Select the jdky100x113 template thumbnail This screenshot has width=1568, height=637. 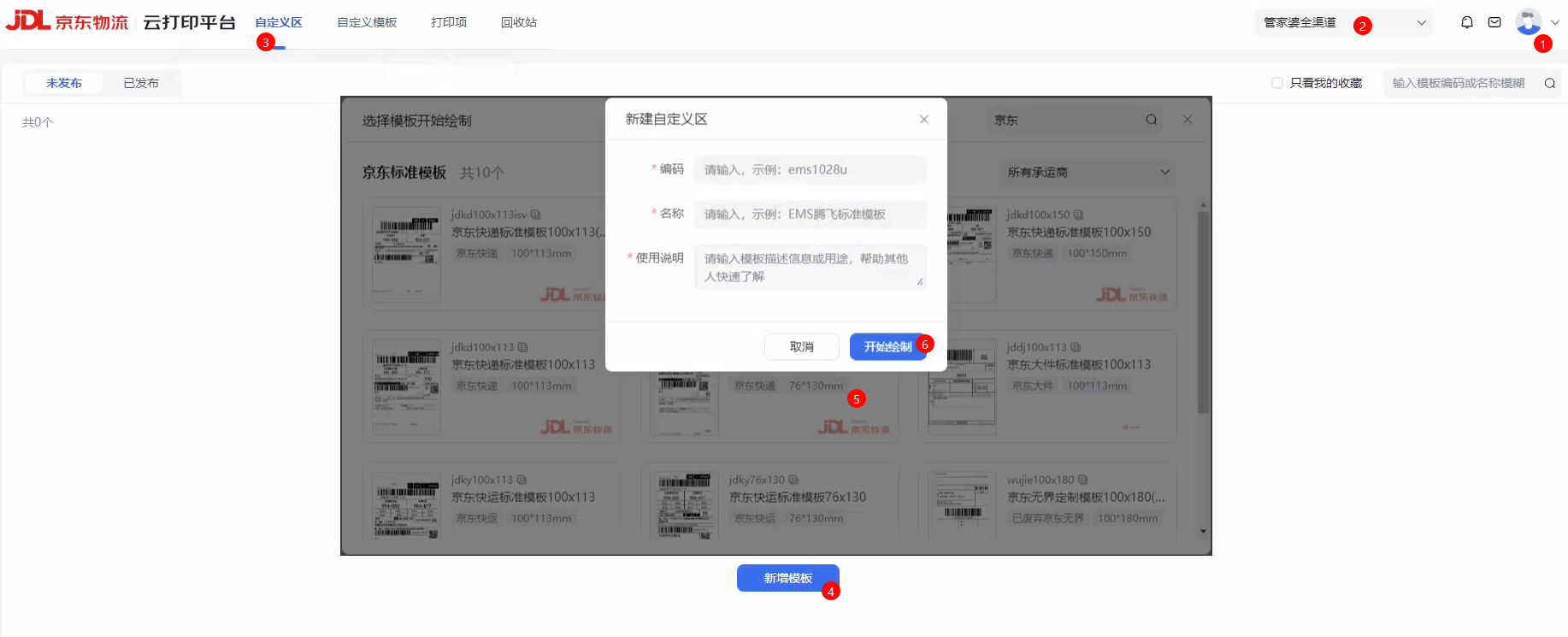407,507
